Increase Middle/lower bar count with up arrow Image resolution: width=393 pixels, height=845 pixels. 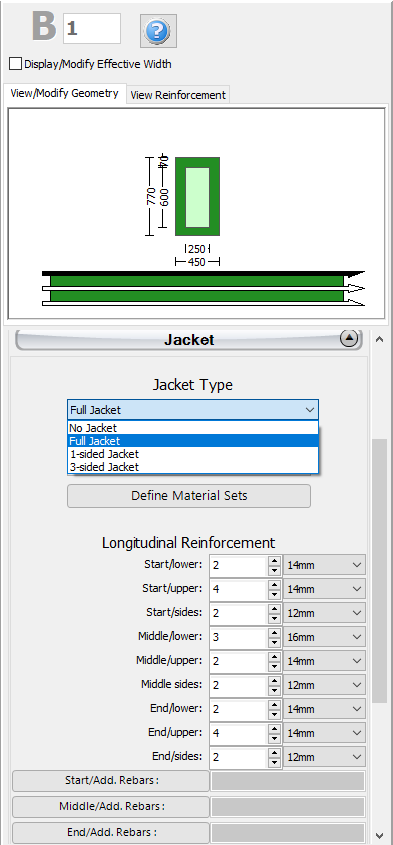pos(274,633)
